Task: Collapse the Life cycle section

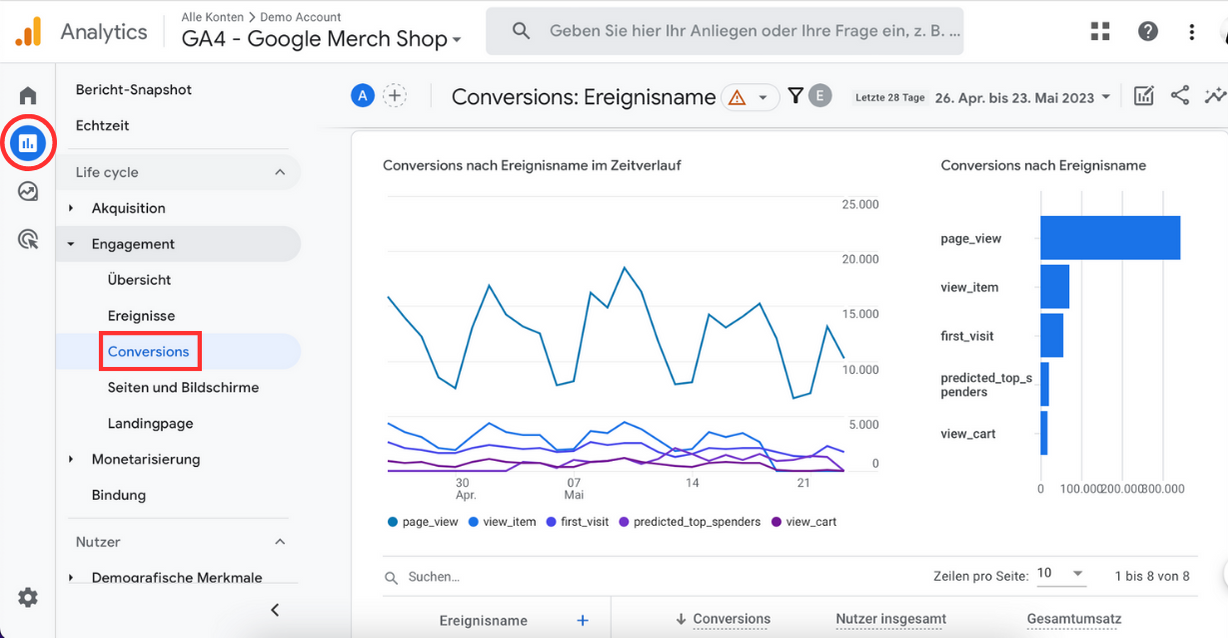Action: coord(280,172)
